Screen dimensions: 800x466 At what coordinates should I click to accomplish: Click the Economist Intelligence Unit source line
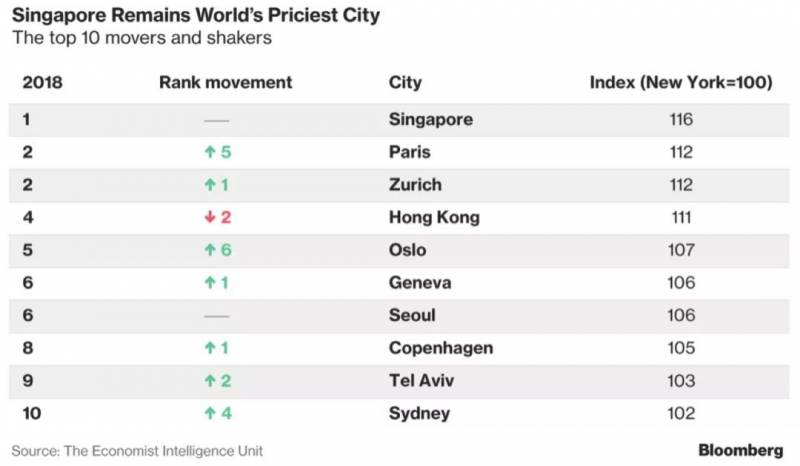(137, 451)
